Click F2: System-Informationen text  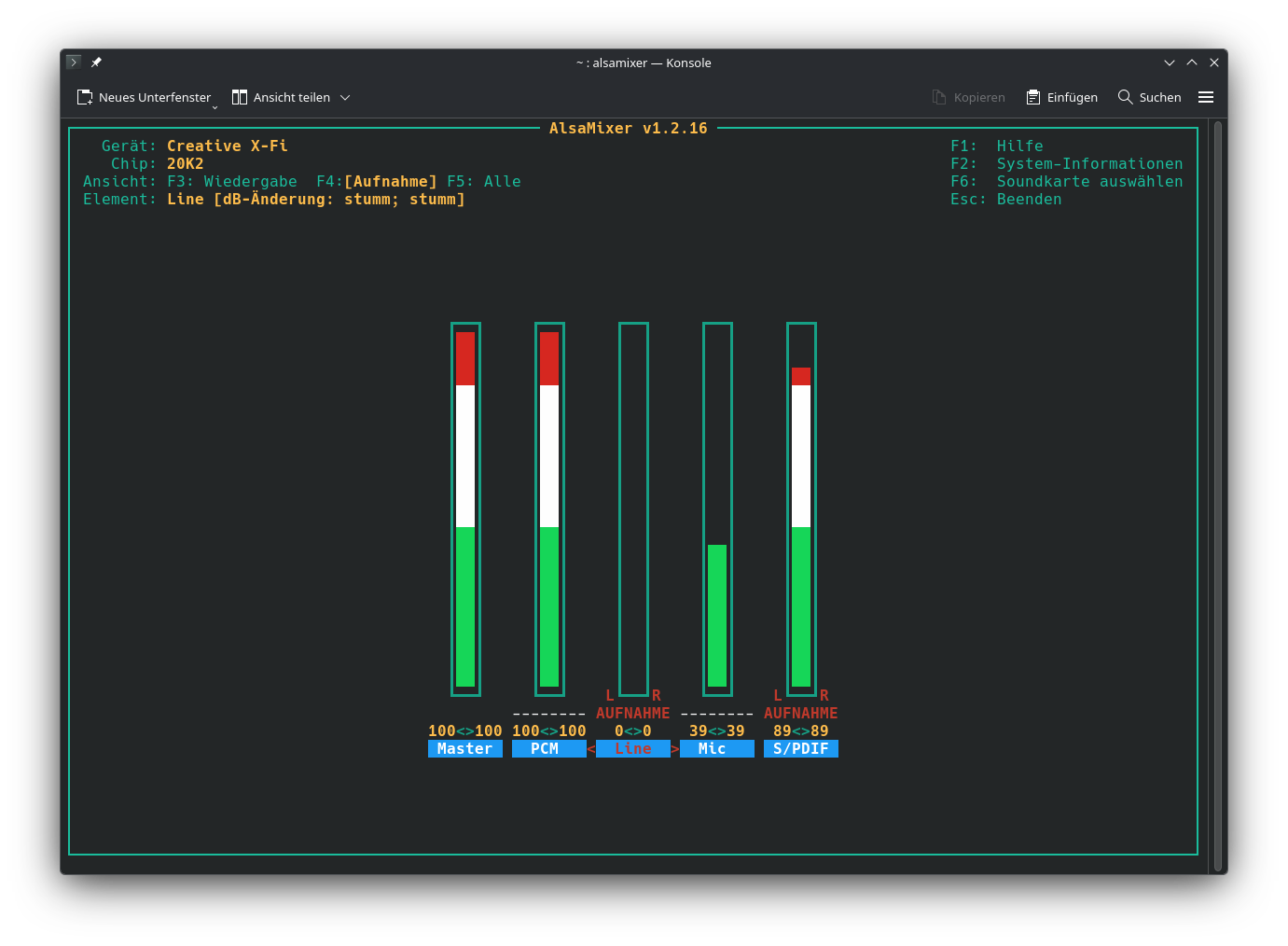point(1067,164)
